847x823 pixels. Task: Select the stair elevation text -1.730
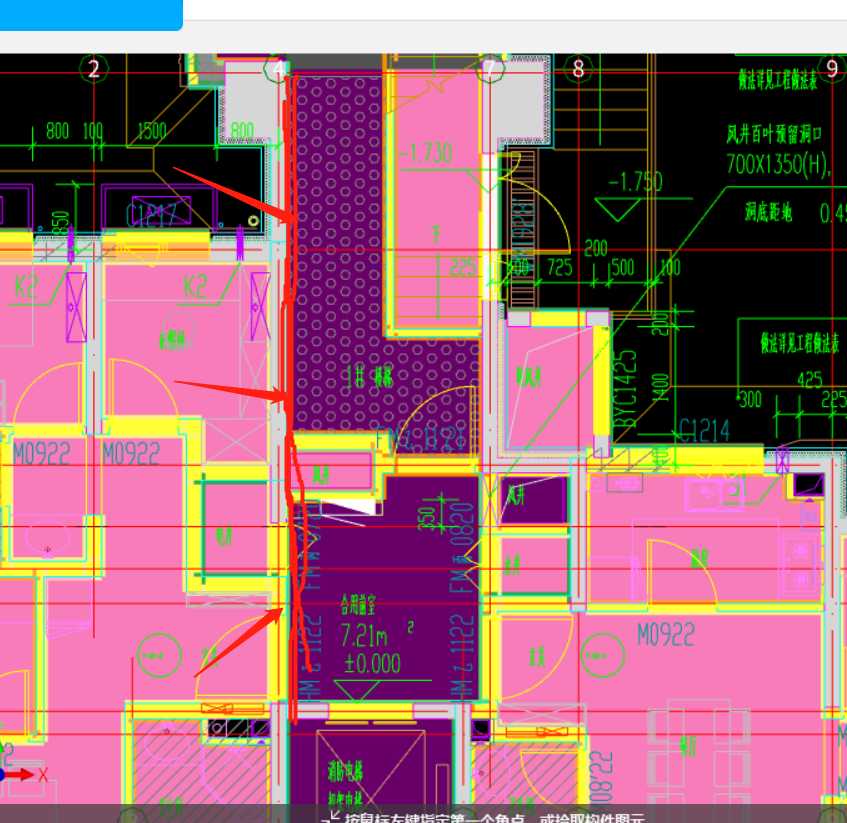click(425, 153)
